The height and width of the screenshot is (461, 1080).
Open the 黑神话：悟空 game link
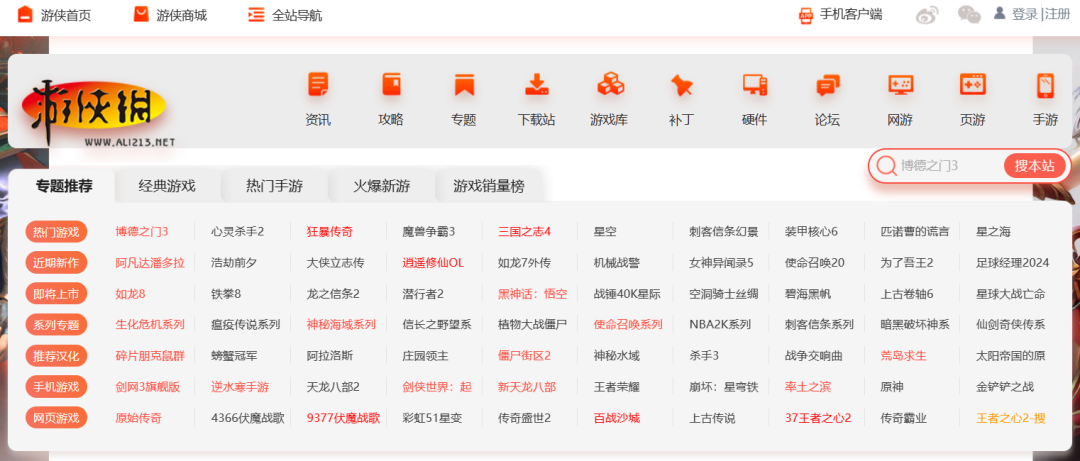click(532, 294)
